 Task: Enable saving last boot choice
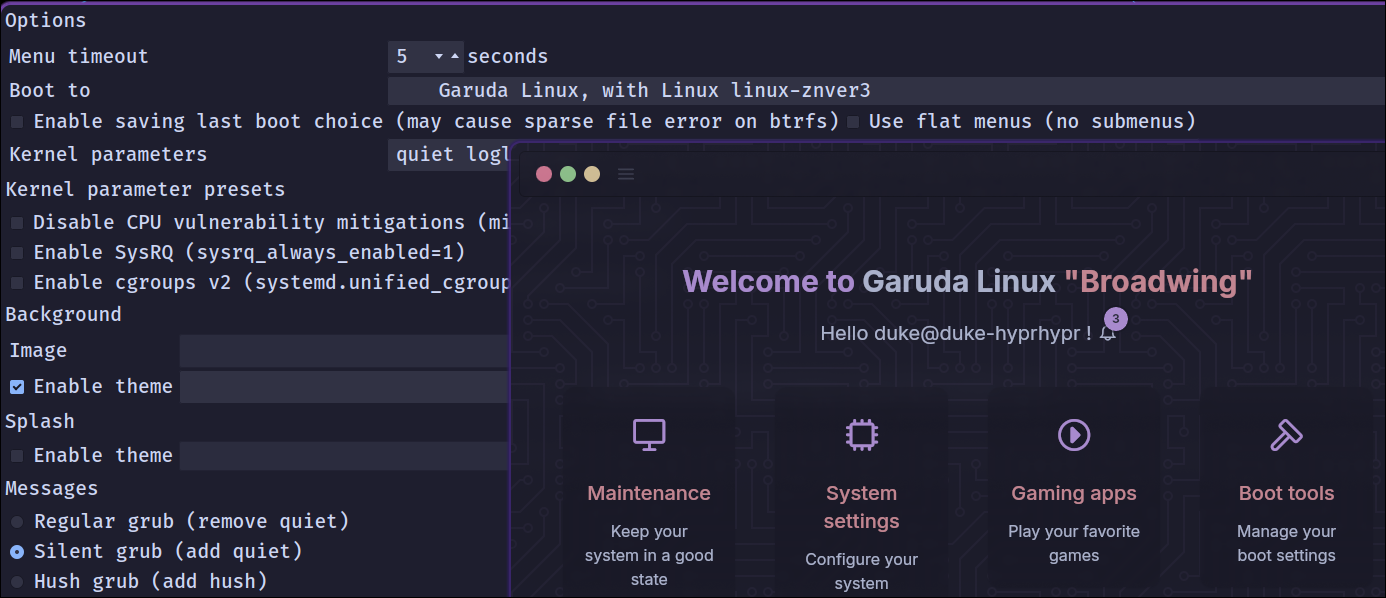(x=17, y=122)
